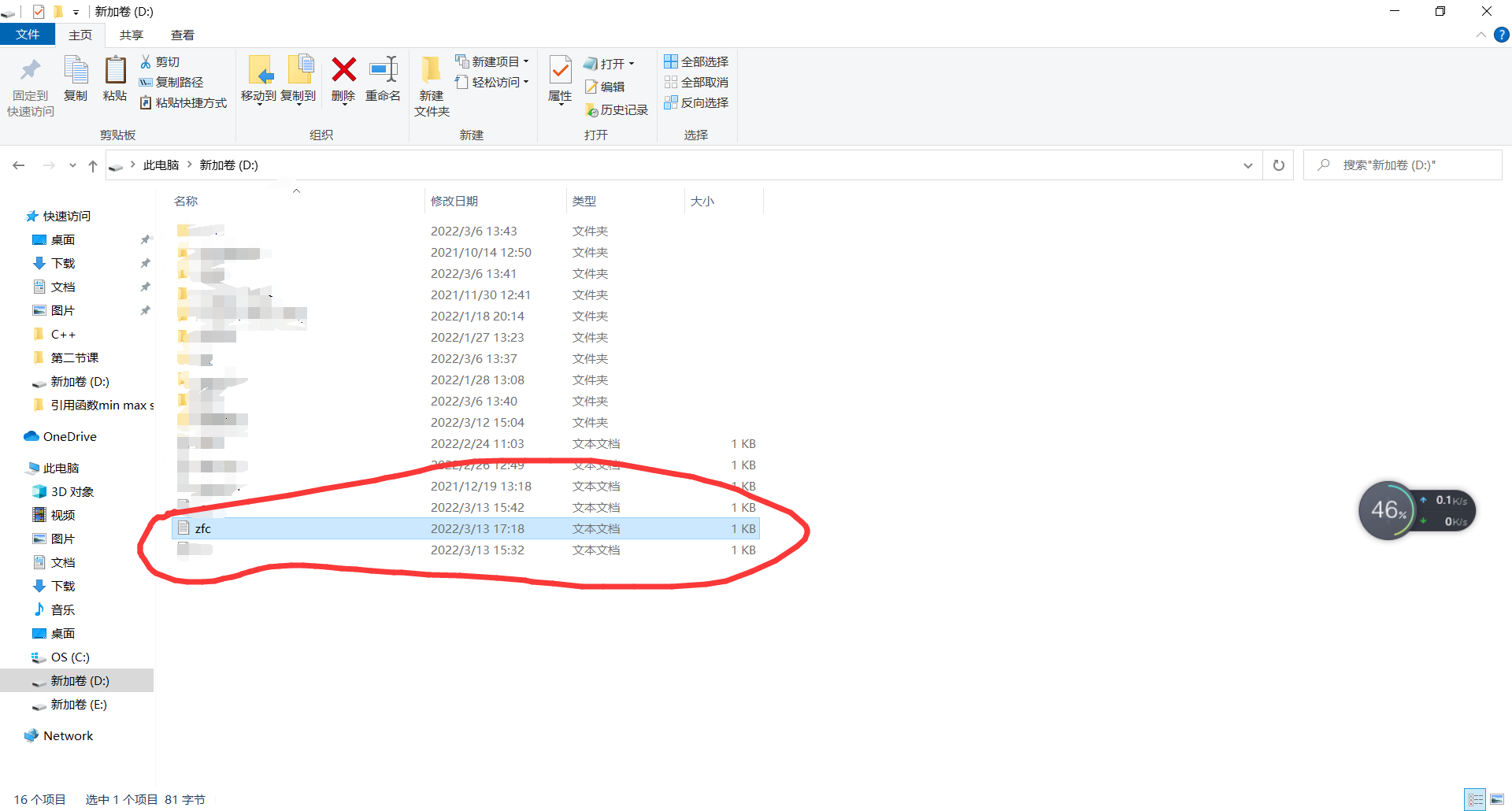
Task: Click the Quick Access Toolbar properties checkmark icon
Action: tap(39, 12)
